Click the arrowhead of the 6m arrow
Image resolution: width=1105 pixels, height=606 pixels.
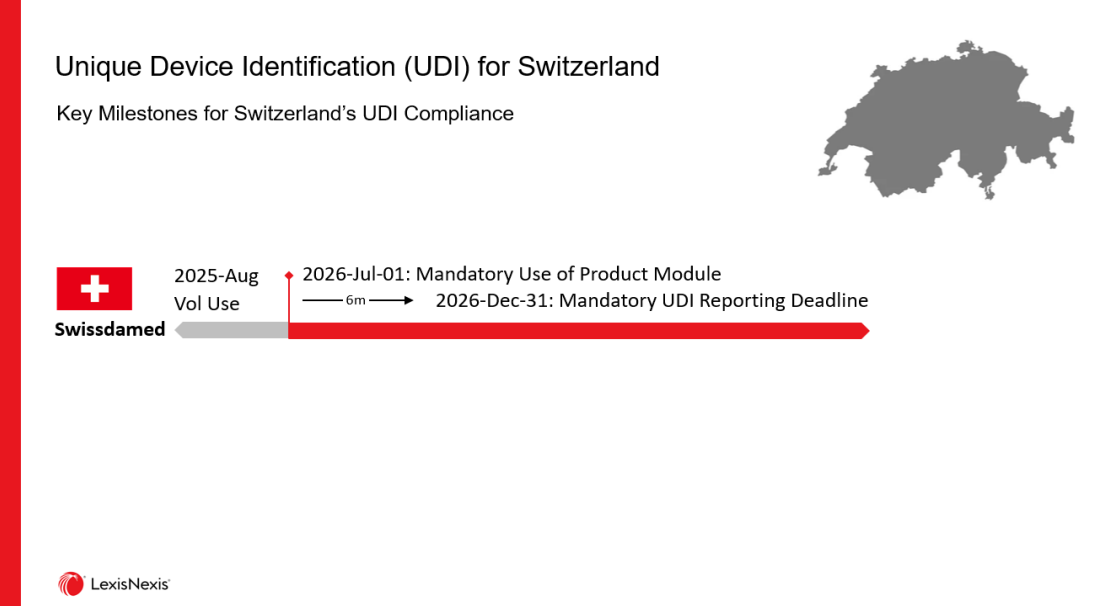(x=407, y=300)
